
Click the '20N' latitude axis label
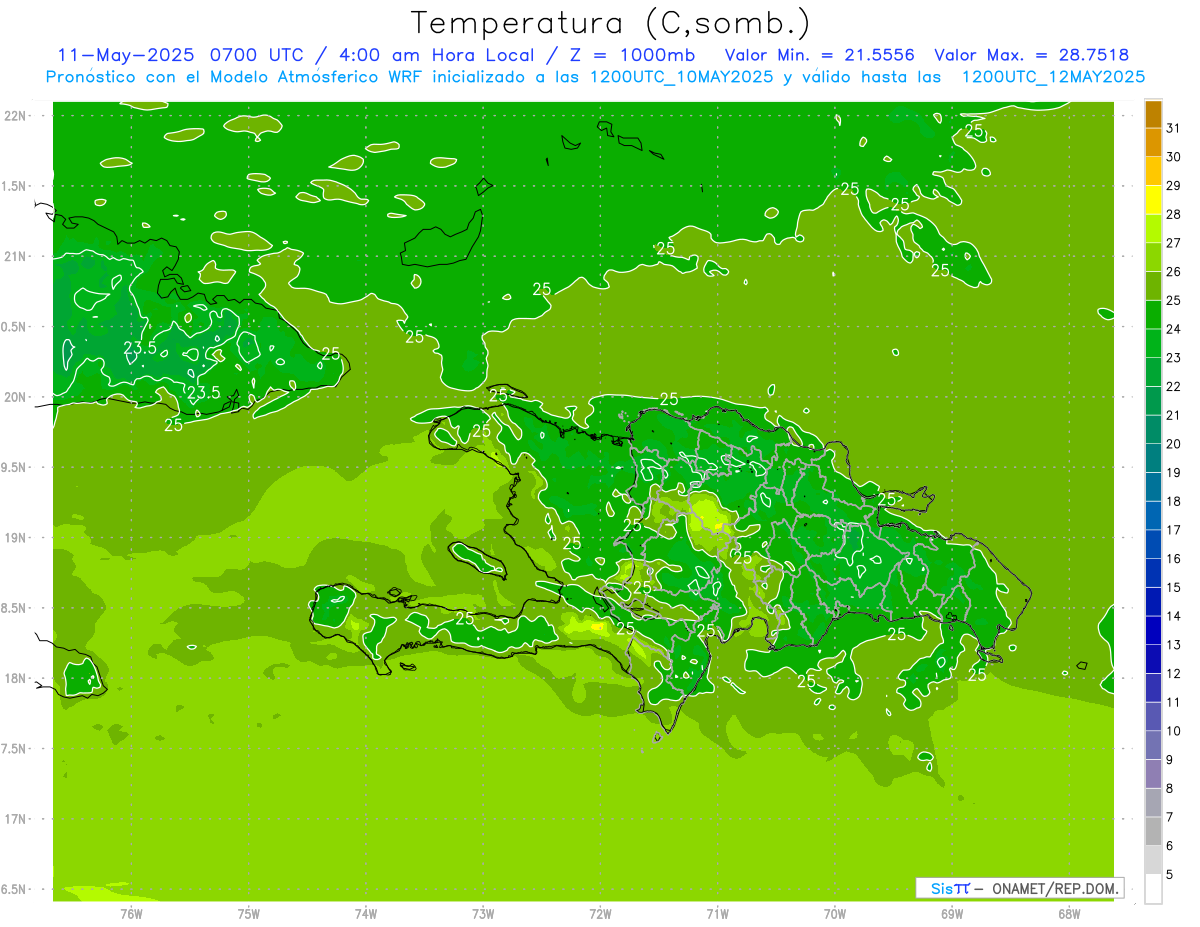[16, 397]
